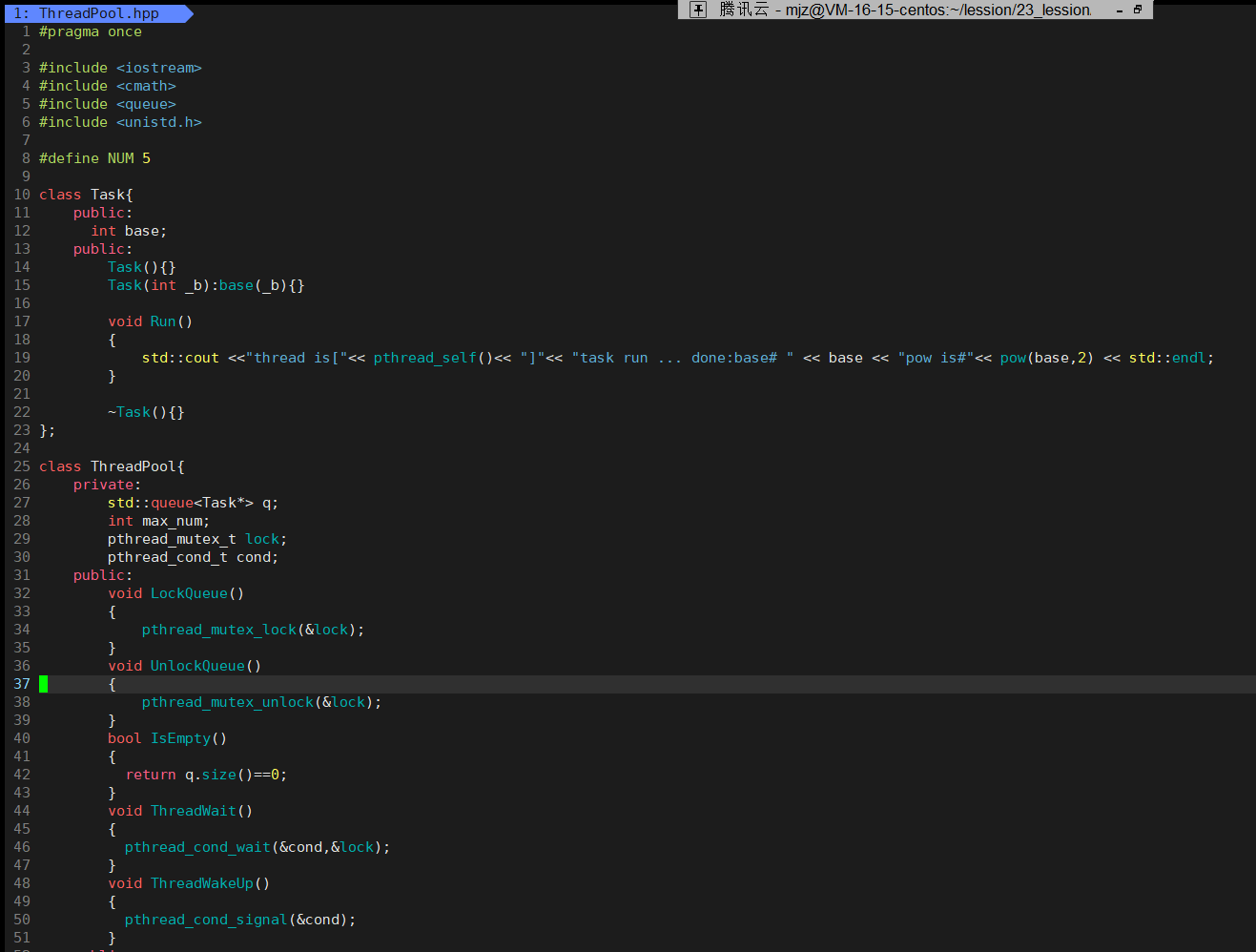Screen dimensions: 1256x952
Task: Click the green cursor block on line 37
Action: click(x=43, y=684)
